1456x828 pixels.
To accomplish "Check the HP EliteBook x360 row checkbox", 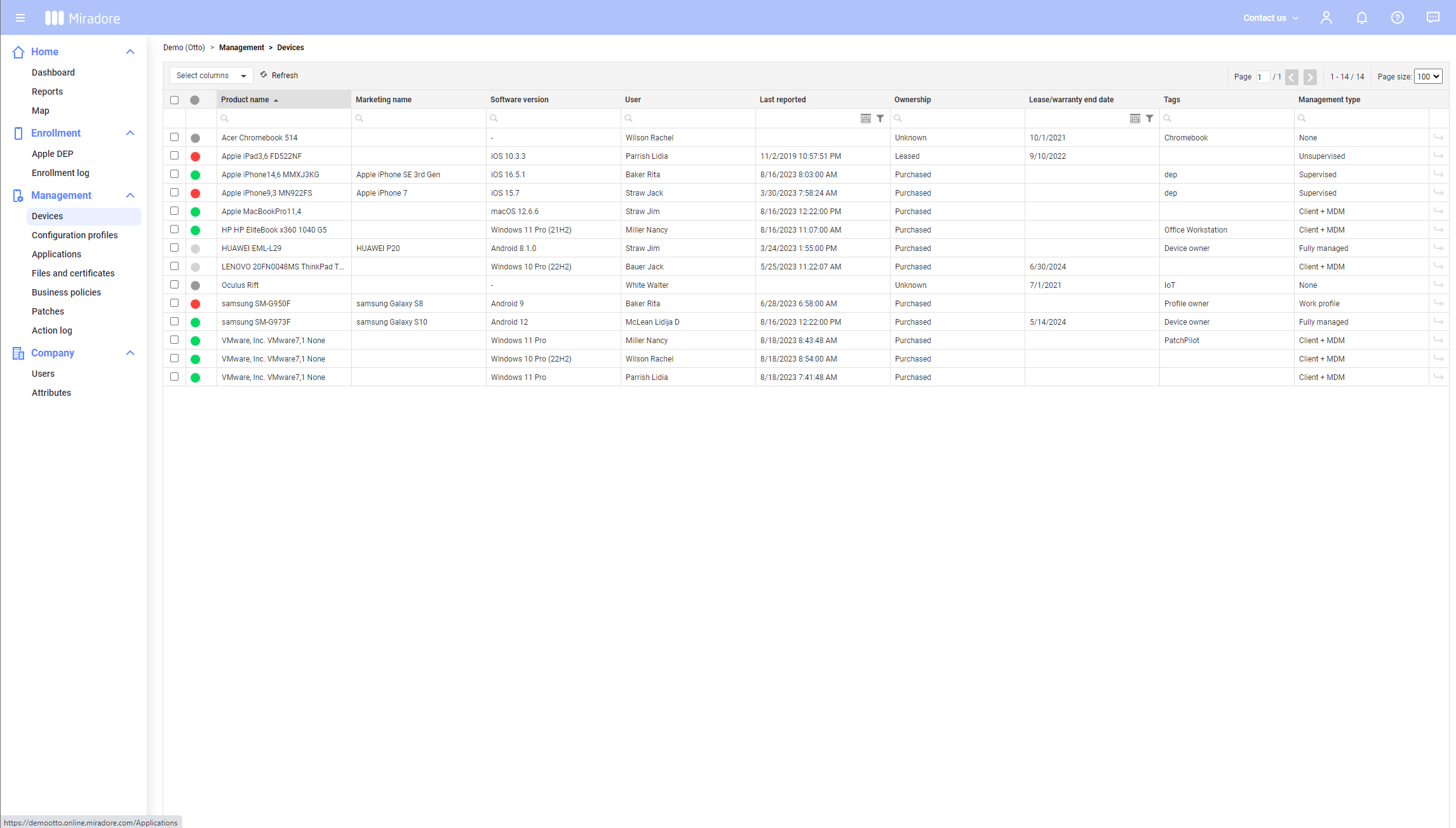I will tap(175, 229).
